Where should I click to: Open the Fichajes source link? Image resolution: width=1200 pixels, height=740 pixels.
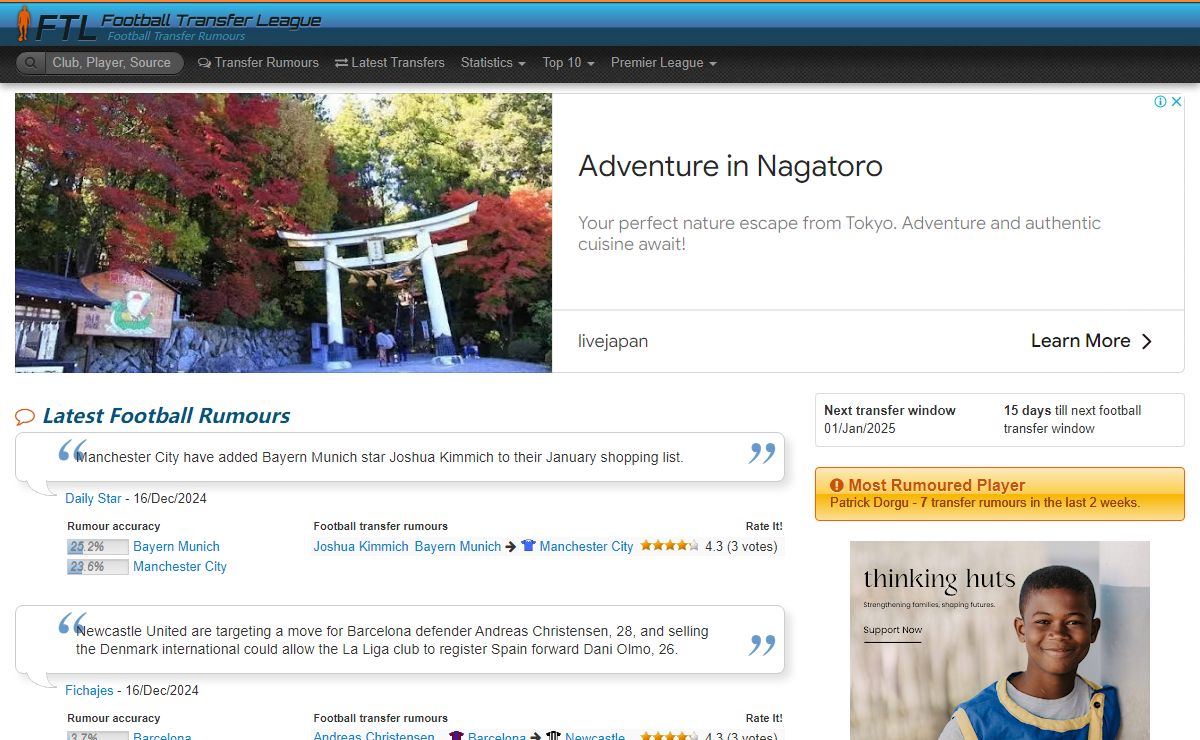pyautogui.click(x=89, y=690)
